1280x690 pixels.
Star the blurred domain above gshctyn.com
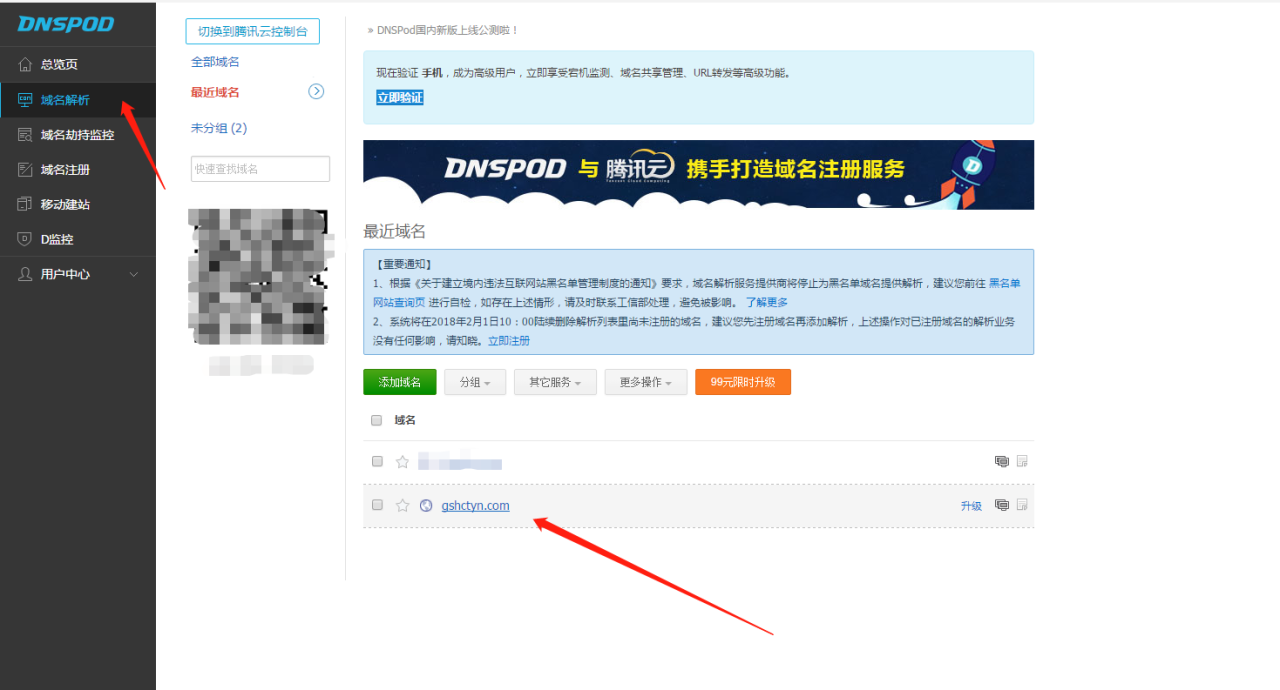coord(403,462)
